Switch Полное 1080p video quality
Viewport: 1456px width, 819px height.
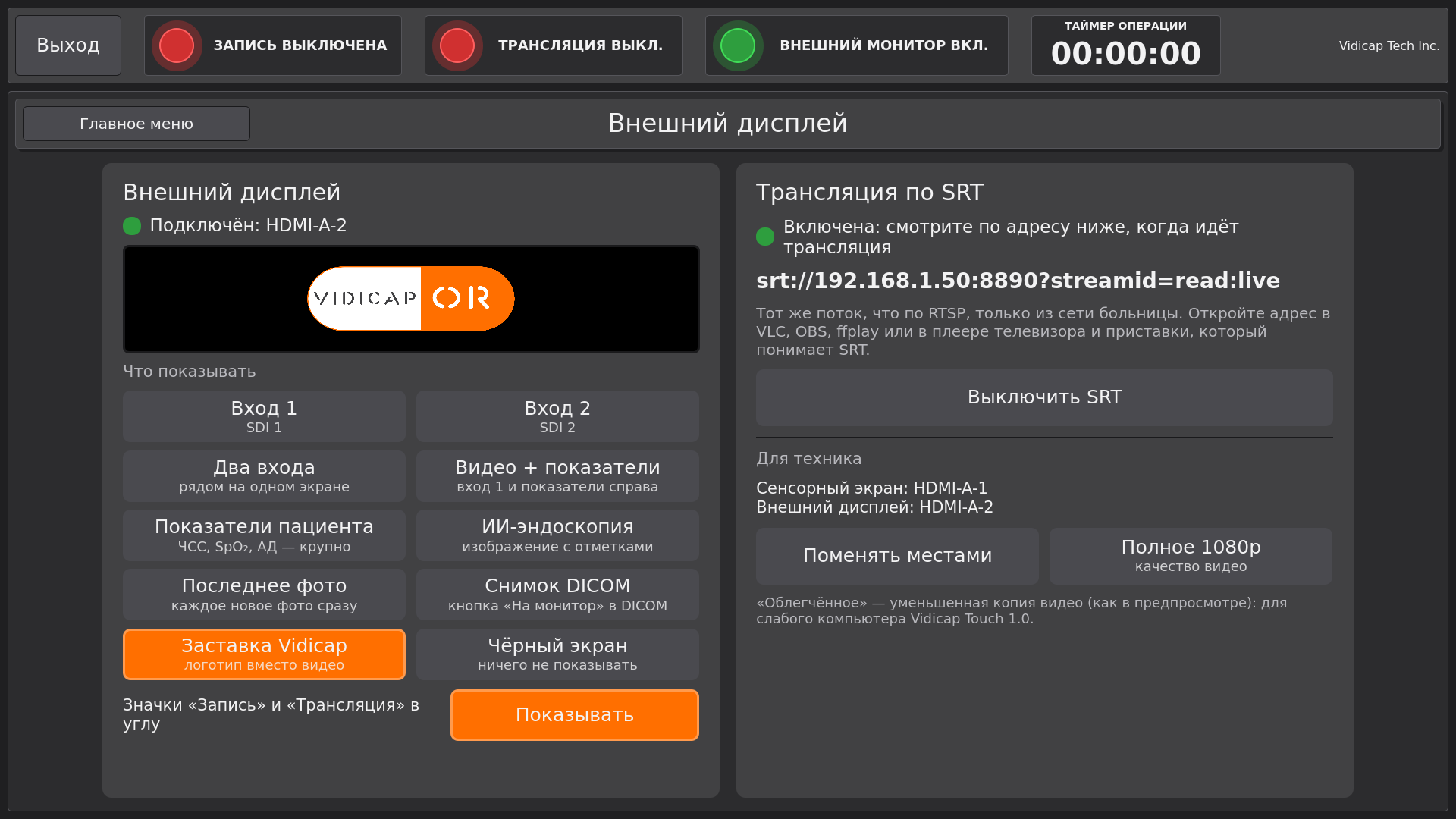(x=1191, y=556)
